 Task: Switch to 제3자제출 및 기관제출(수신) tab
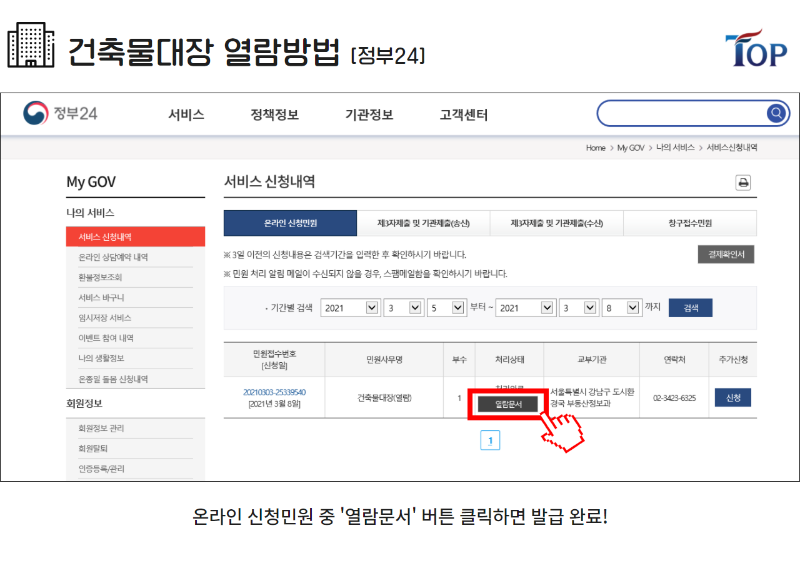[557, 223]
